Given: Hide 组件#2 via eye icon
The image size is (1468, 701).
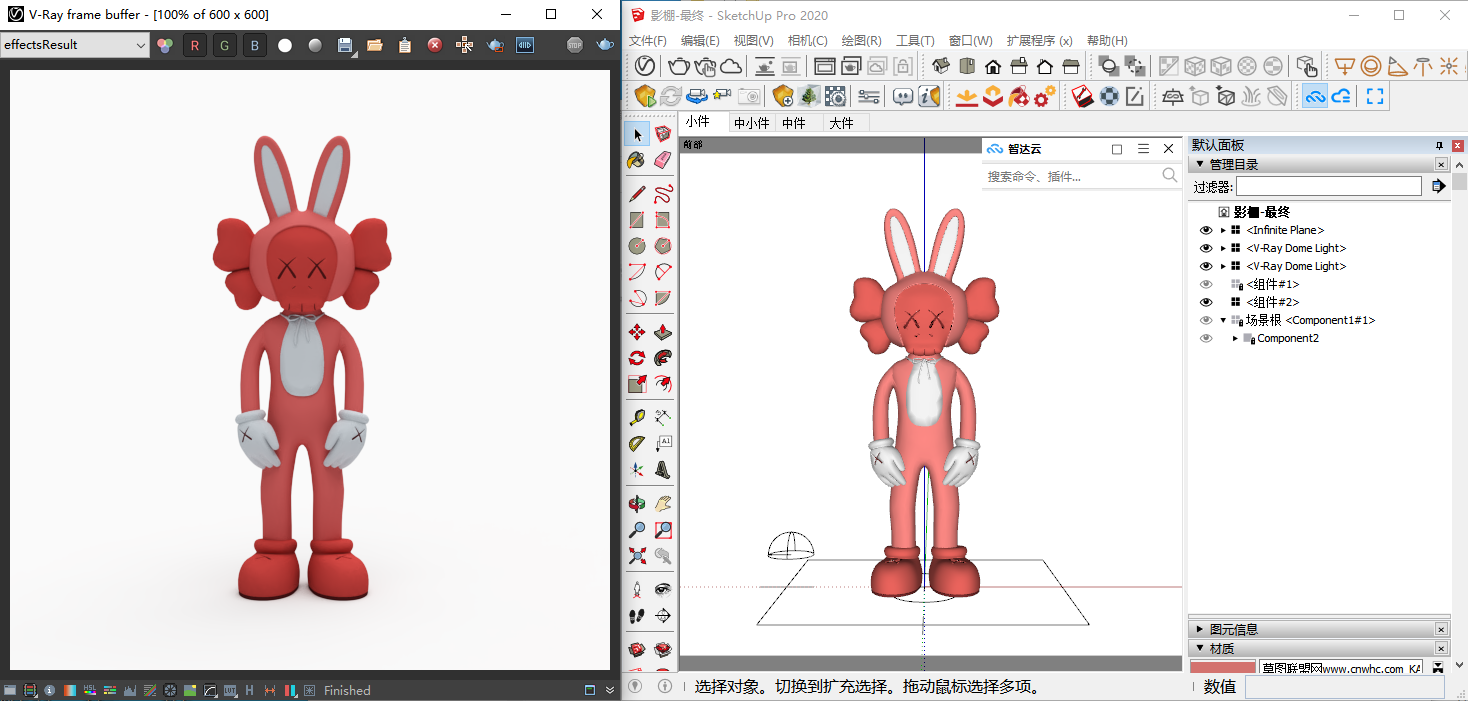Looking at the screenshot, I should [1206, 302].
